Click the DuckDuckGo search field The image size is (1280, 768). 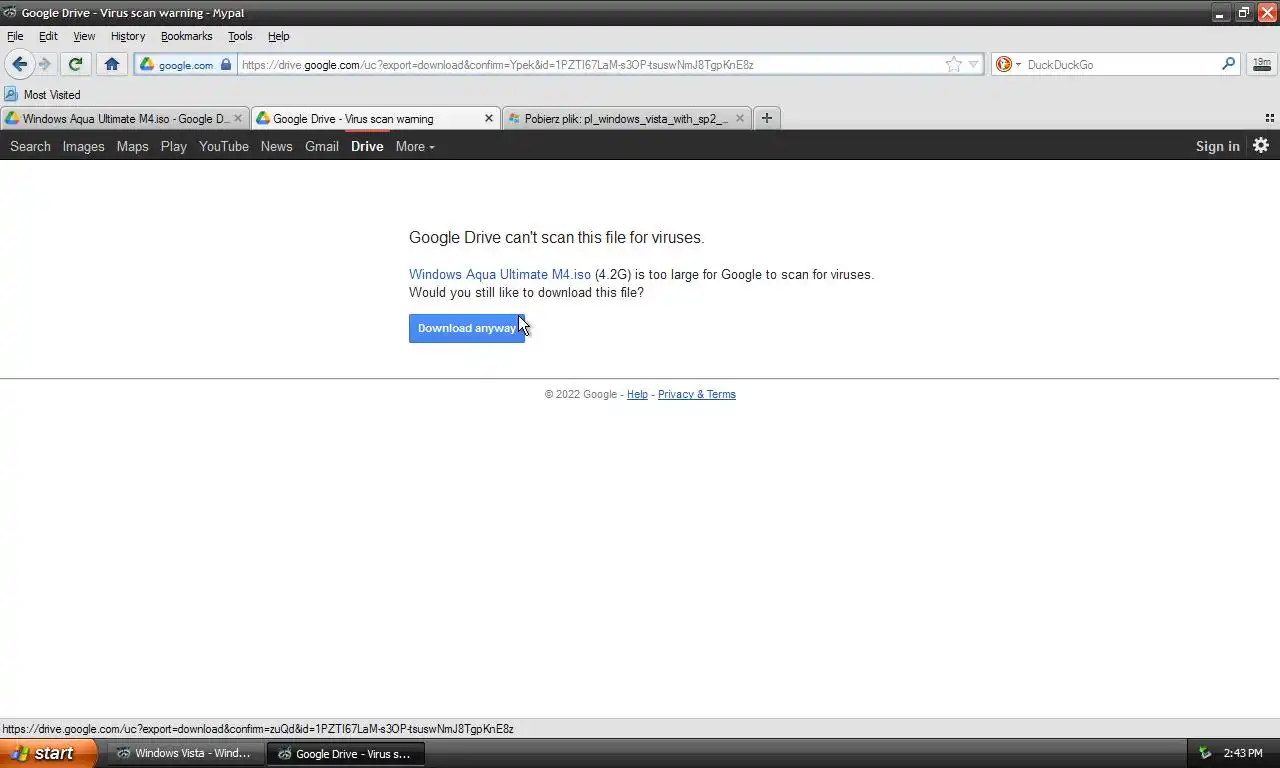pos(1120,64)
